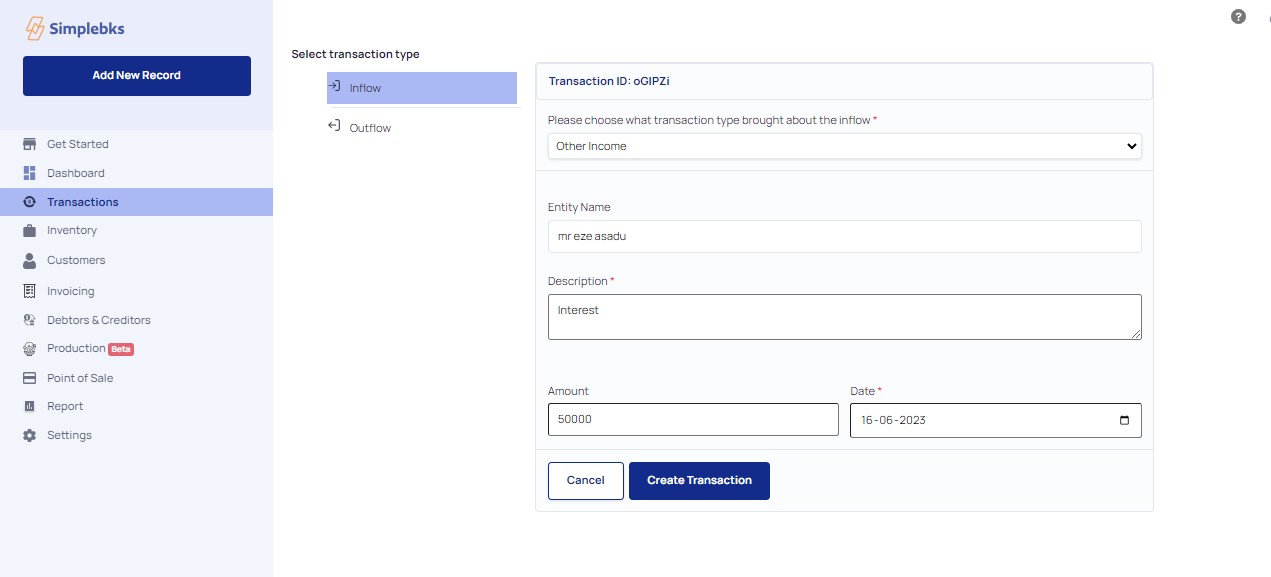
Task: Click the Create Transaction button
Action: pyautogui.click(x=699, y=481)
